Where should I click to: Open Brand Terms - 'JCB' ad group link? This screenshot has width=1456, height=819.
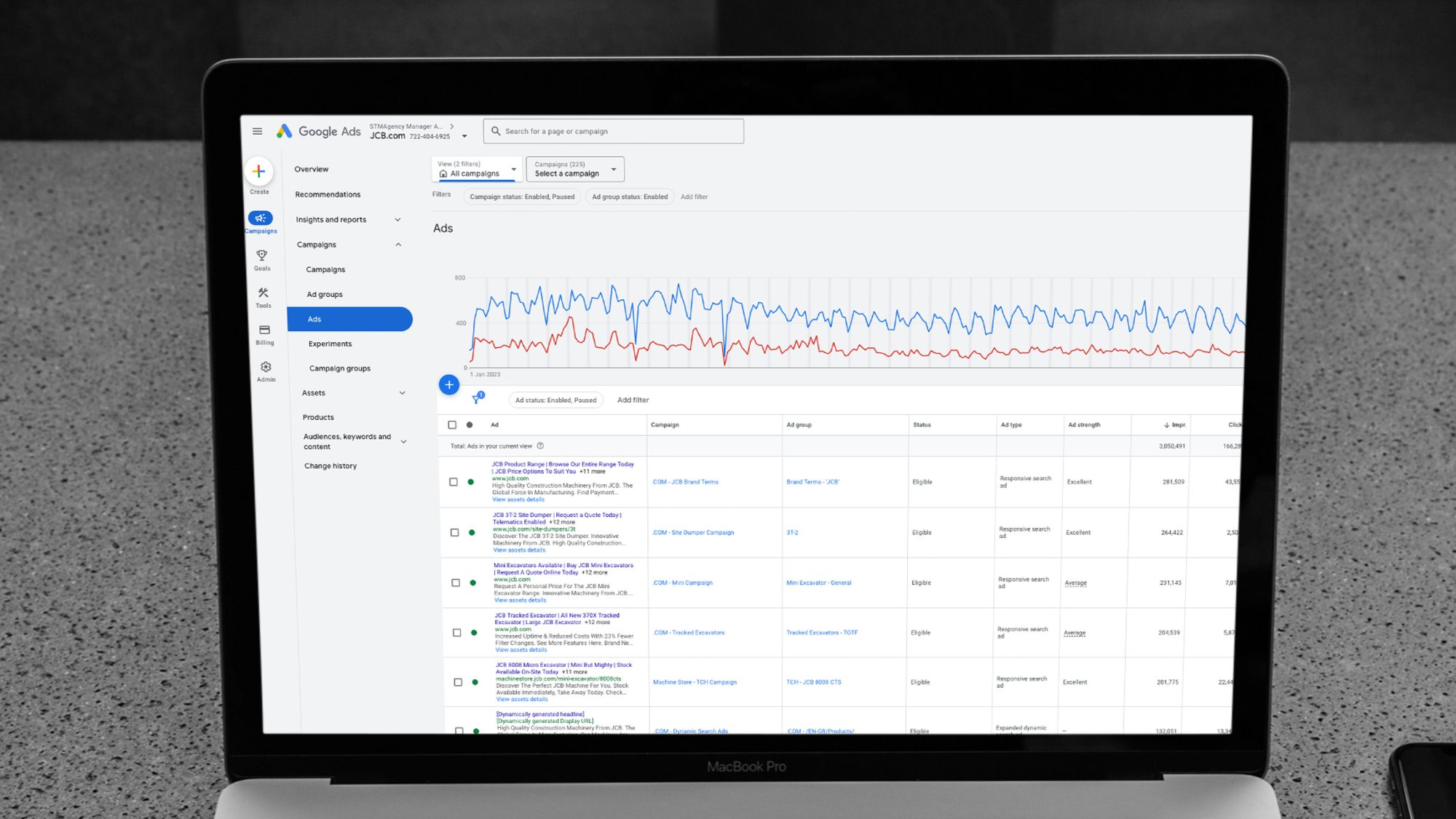click(812, 482)
